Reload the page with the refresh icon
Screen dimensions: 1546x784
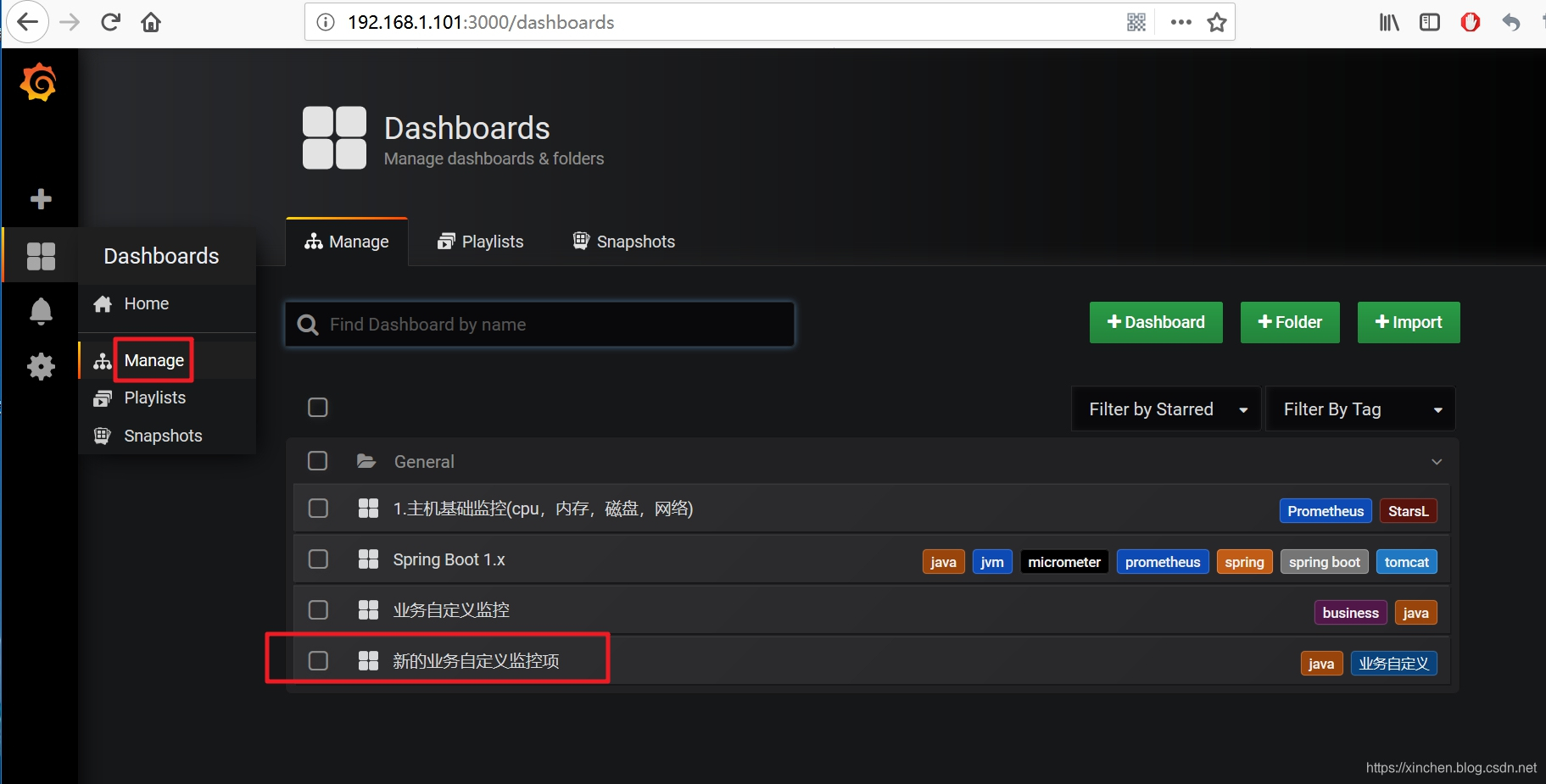[x=110, y=22]
